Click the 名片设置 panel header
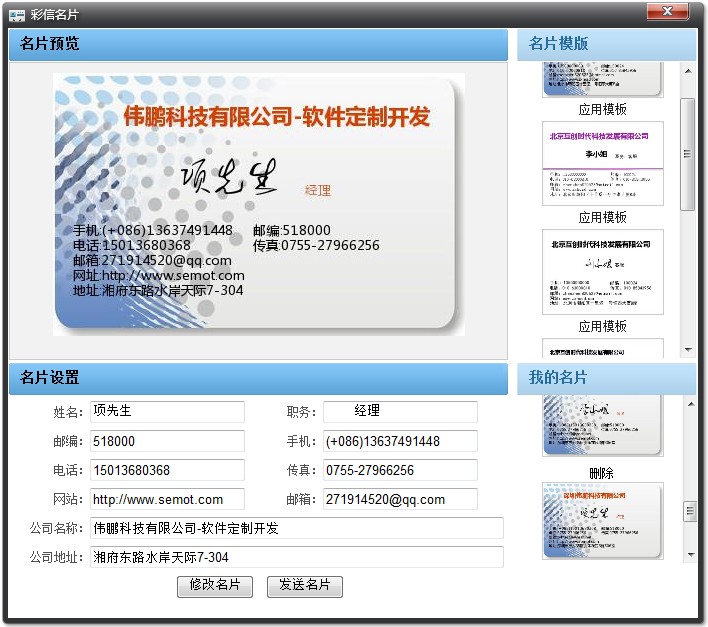This screenshot has height=627, width=708. [x=258, y=379]
